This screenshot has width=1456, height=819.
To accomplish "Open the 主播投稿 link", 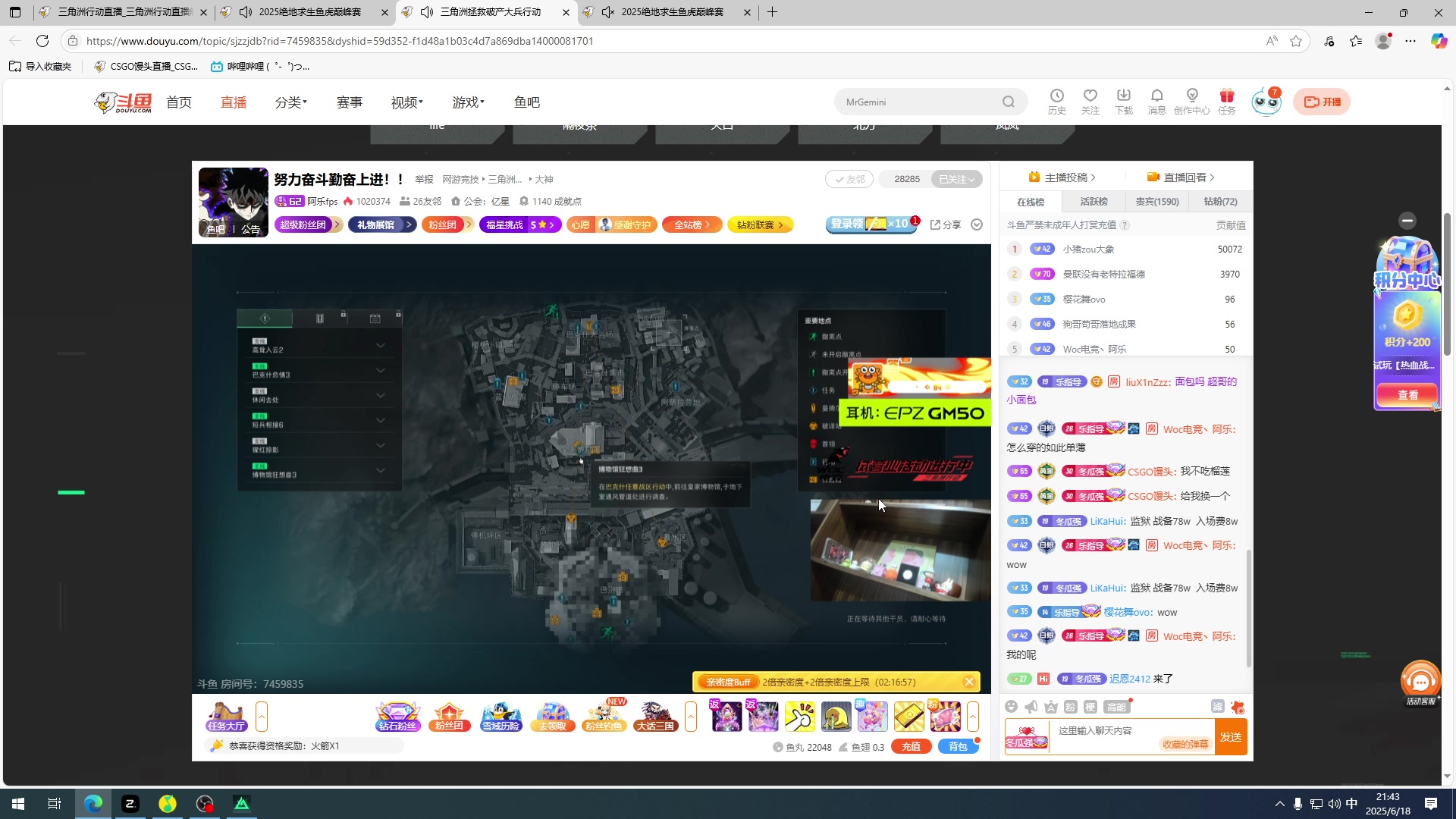I will (x=1062, y=177).
